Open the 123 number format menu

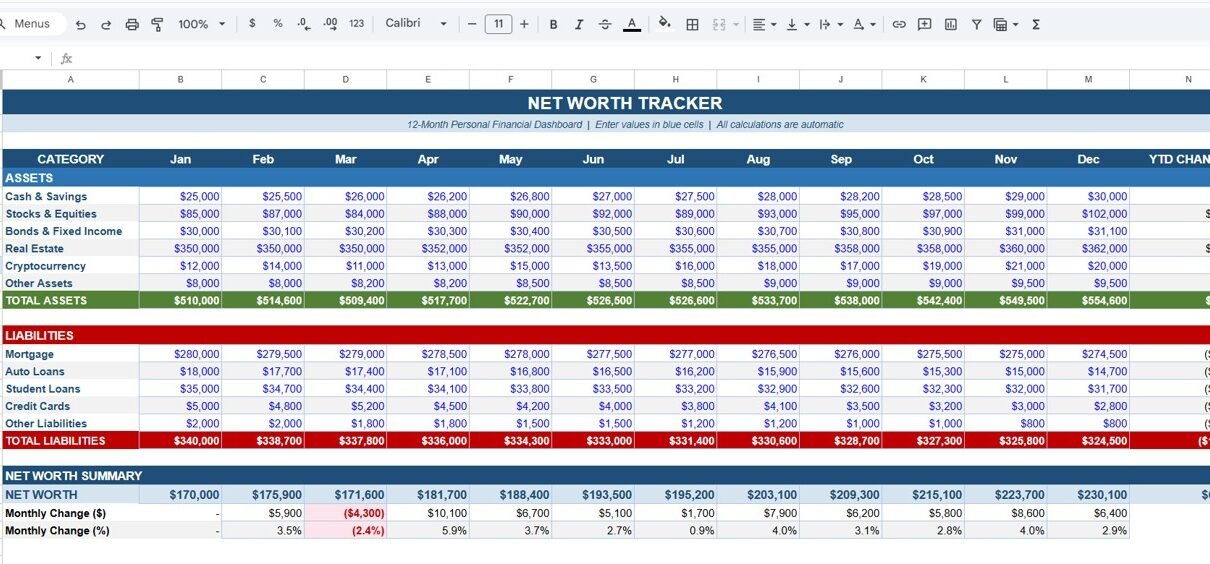tap(356, 24)
